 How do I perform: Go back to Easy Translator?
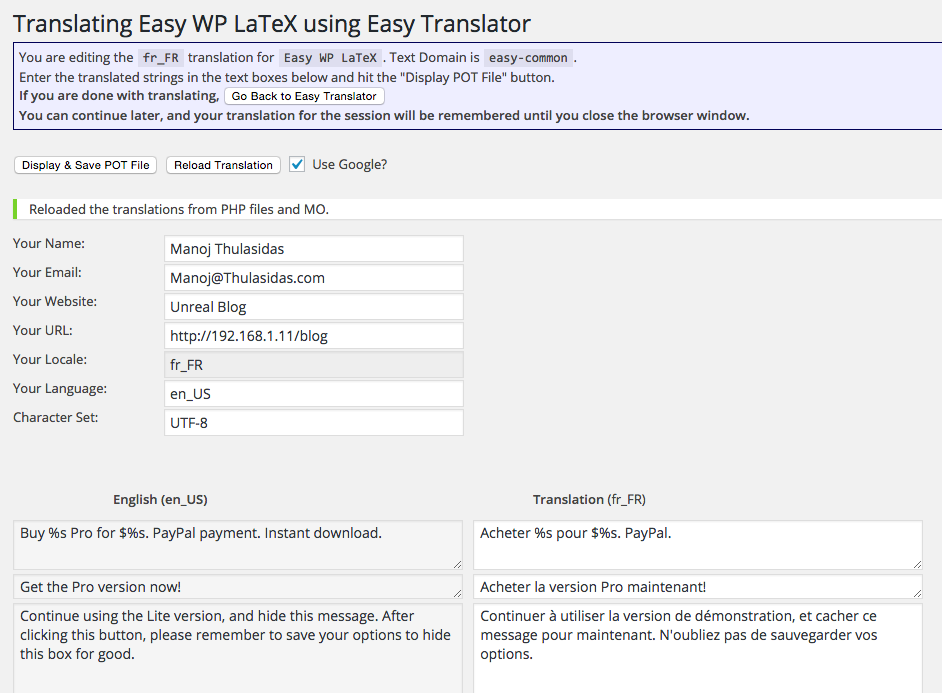[x=304, y=96]
